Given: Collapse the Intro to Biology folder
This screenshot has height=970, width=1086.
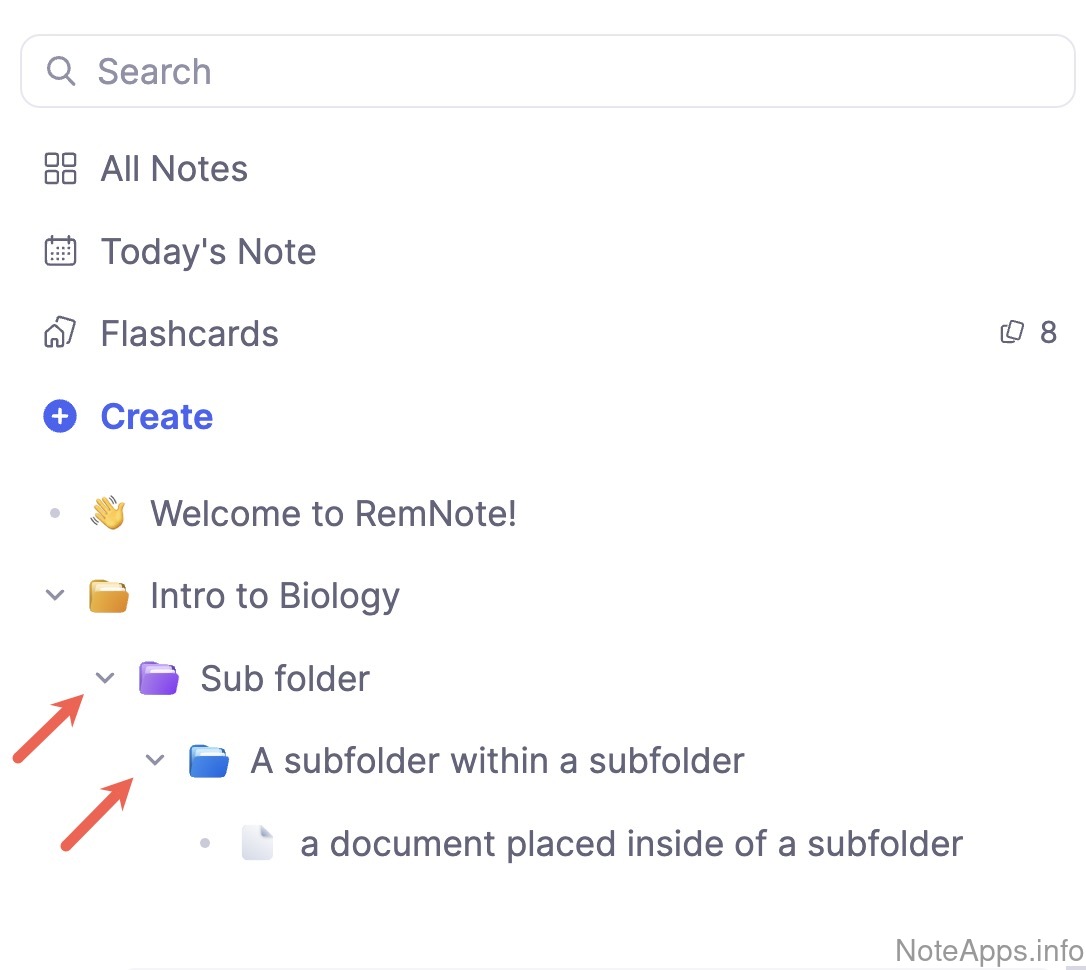Looking at the screenshot, I should coord(55,596).
